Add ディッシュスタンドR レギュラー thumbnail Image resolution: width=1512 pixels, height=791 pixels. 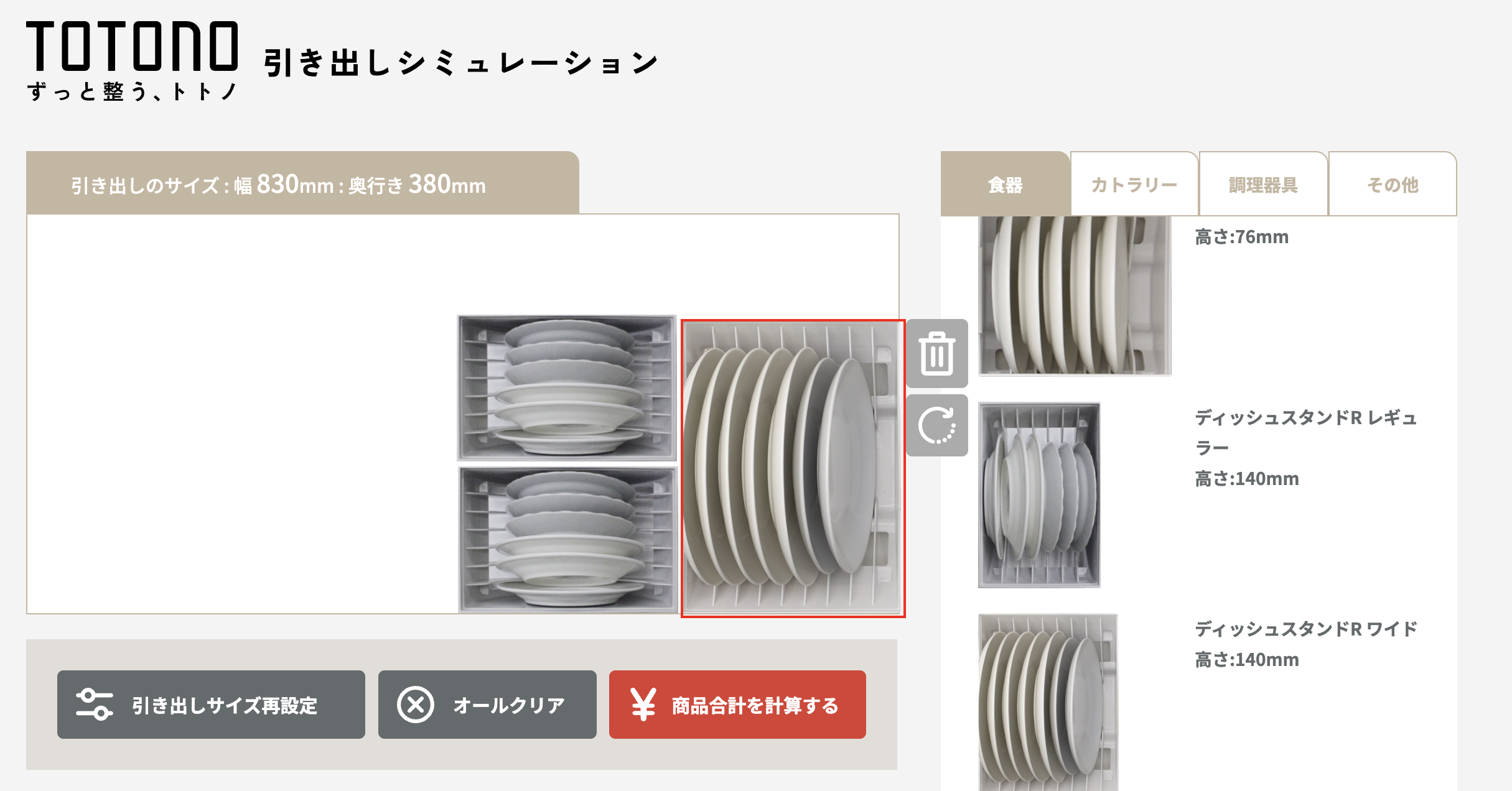coord(1039,495)
